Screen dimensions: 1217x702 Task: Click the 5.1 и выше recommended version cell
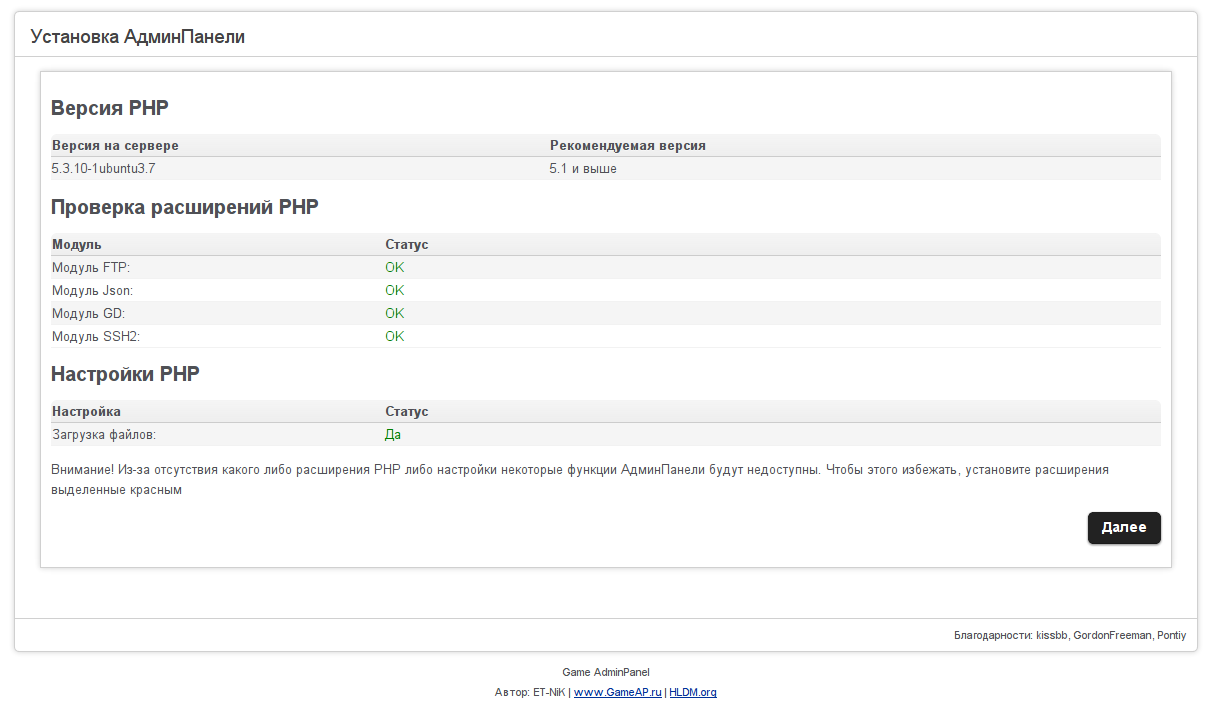point(583,169)
